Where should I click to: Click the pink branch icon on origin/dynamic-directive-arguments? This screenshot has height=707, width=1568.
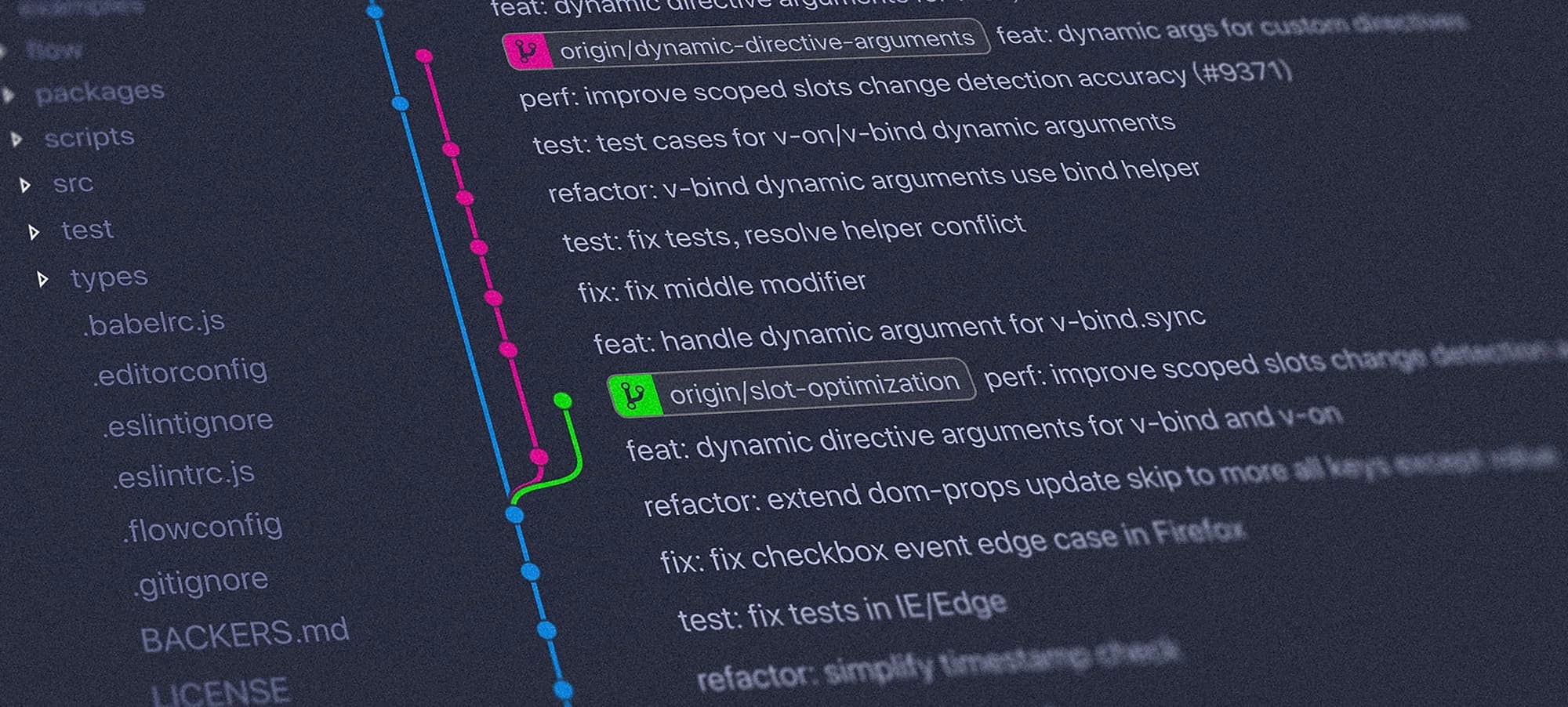[528, 52]
